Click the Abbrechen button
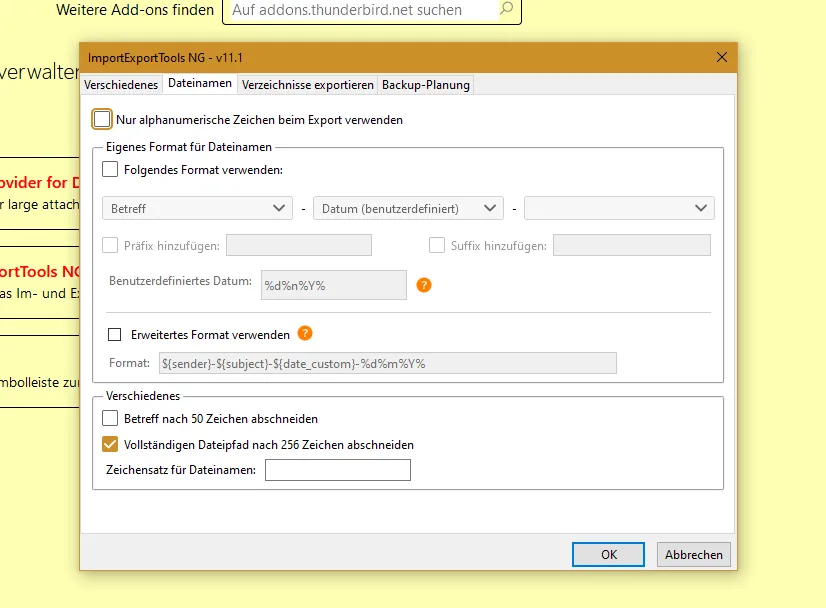The image size is (826, 608). (x=694, y=554)
